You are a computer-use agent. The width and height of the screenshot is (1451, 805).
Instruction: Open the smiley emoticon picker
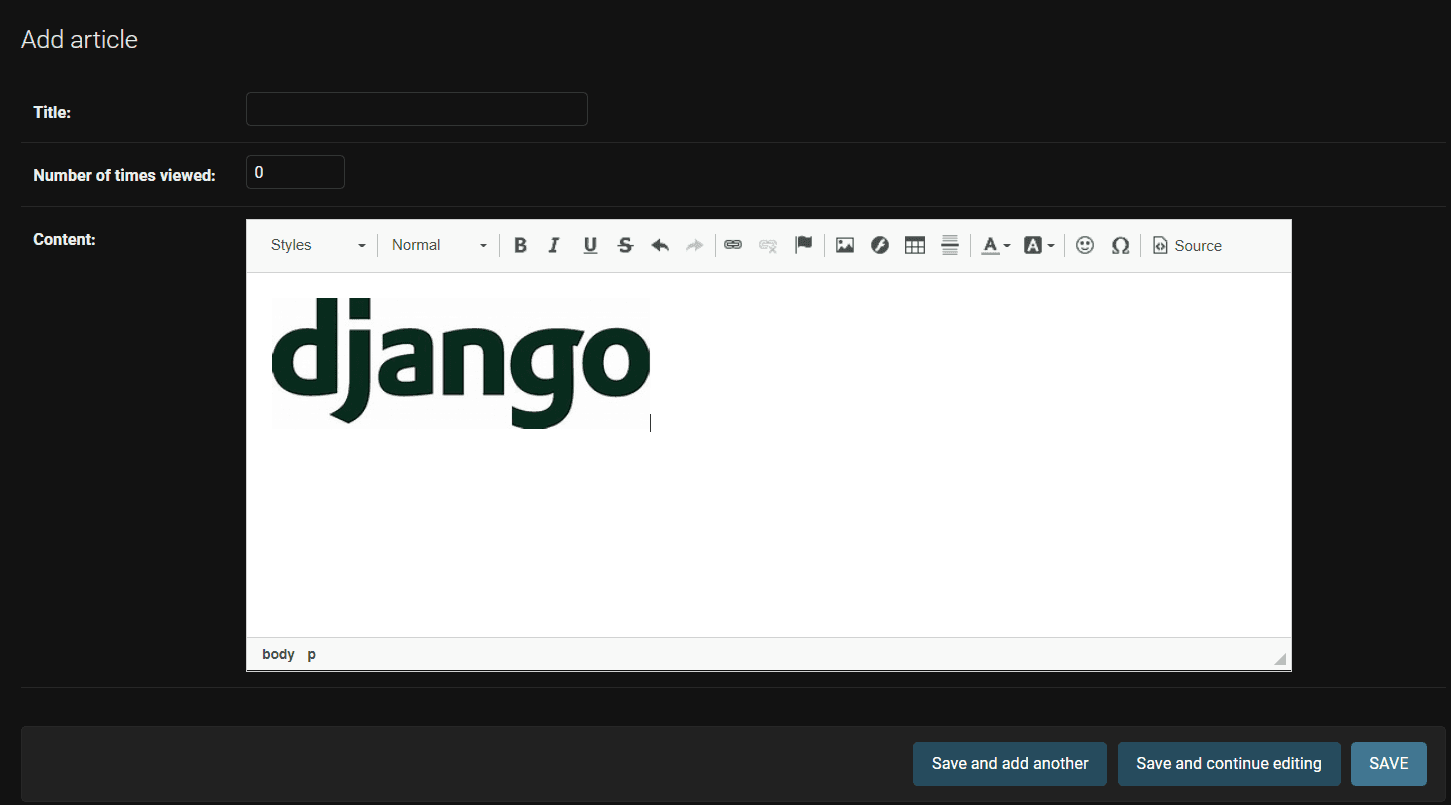(1085, 246)
